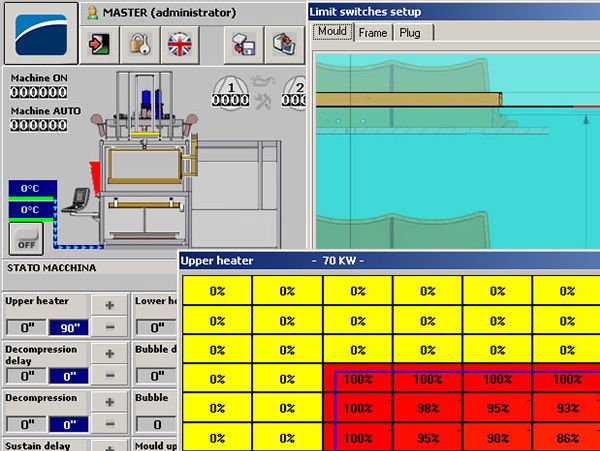Viewport: 600px width, 451px height.
Task: Click the Upper heater 90" value field
Action: point(68,327)
